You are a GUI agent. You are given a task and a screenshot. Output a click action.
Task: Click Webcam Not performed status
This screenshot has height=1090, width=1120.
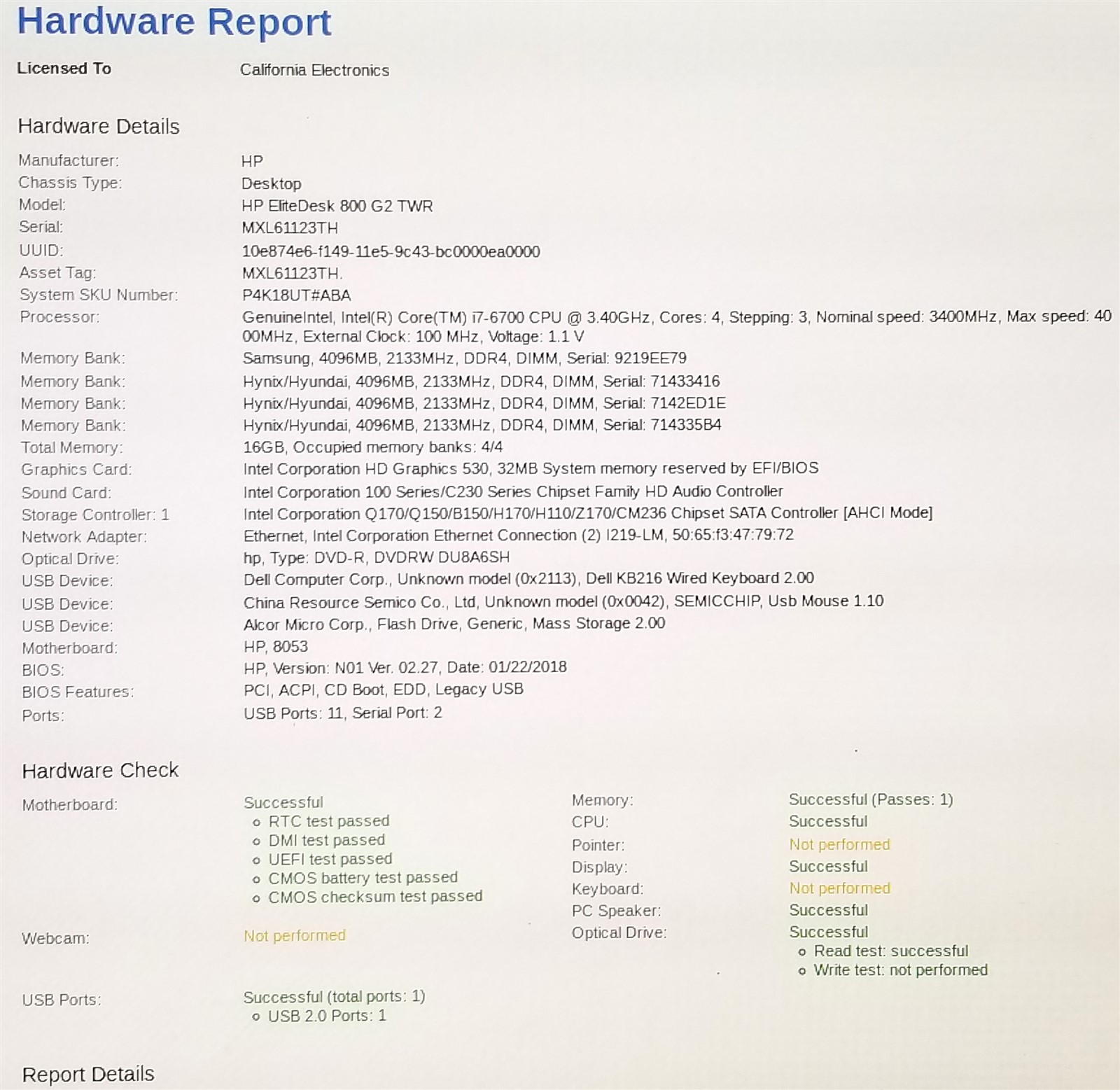click(295, 936)
